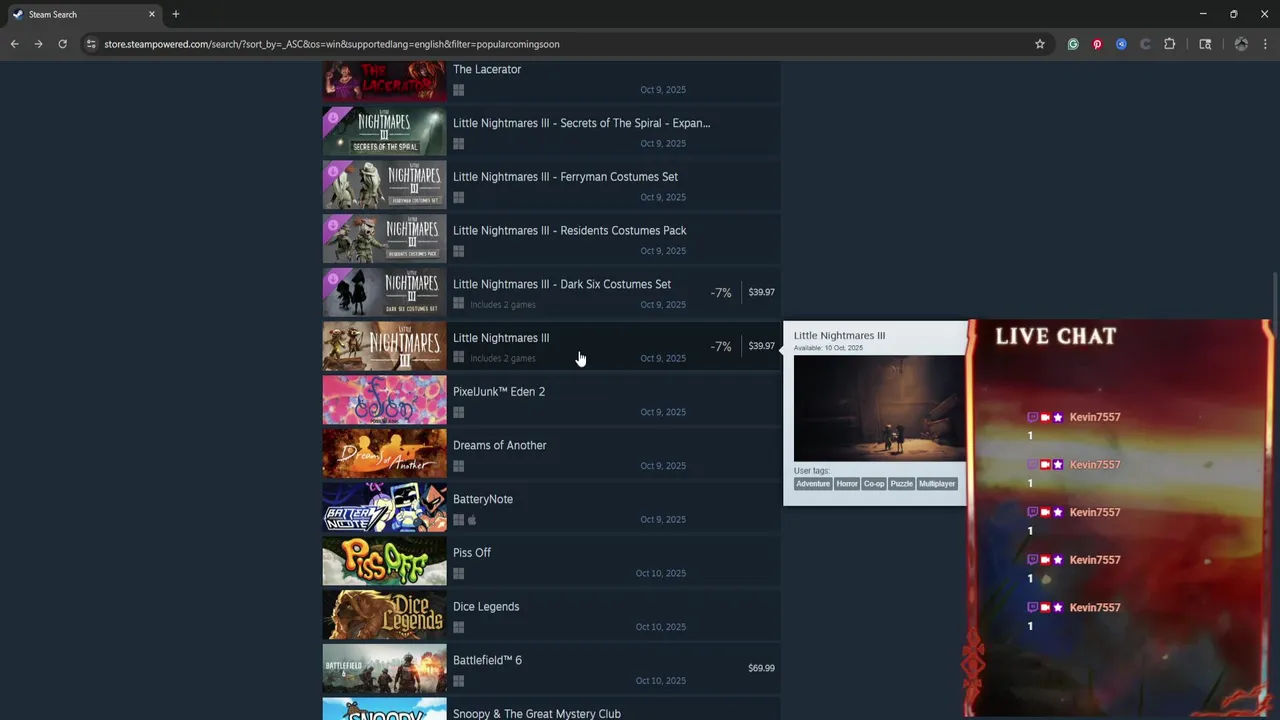The image size is (1280, 720).
Task: Open the Little Nightmares III listing
Action: (x=551, y=346)
